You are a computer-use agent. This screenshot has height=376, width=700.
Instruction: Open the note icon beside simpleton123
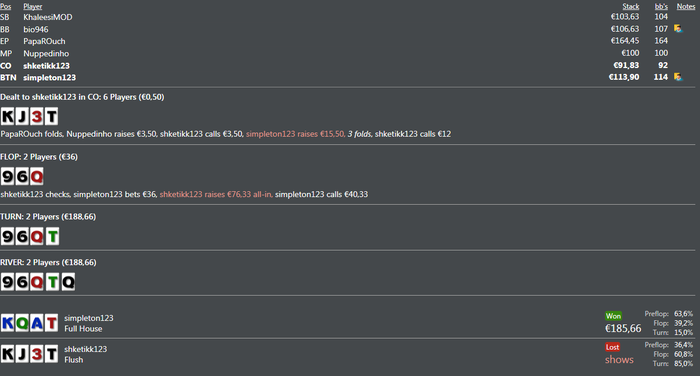pos(678,77)
